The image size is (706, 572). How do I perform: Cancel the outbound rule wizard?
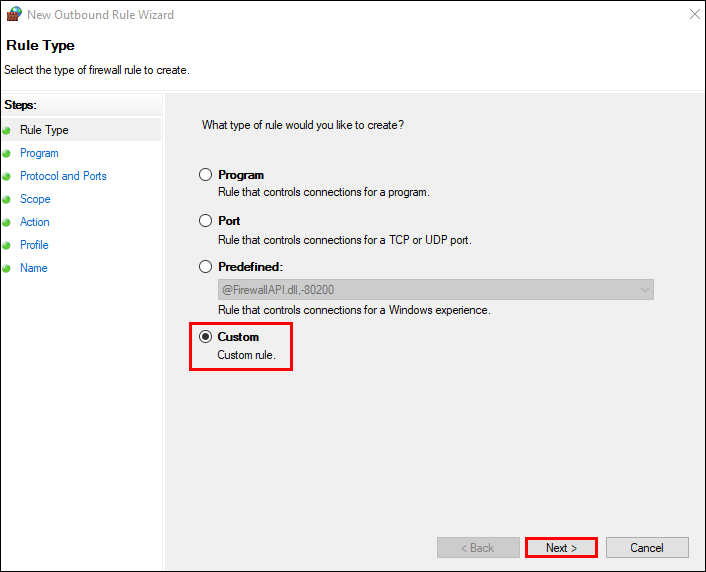click(x=647, y=548)
